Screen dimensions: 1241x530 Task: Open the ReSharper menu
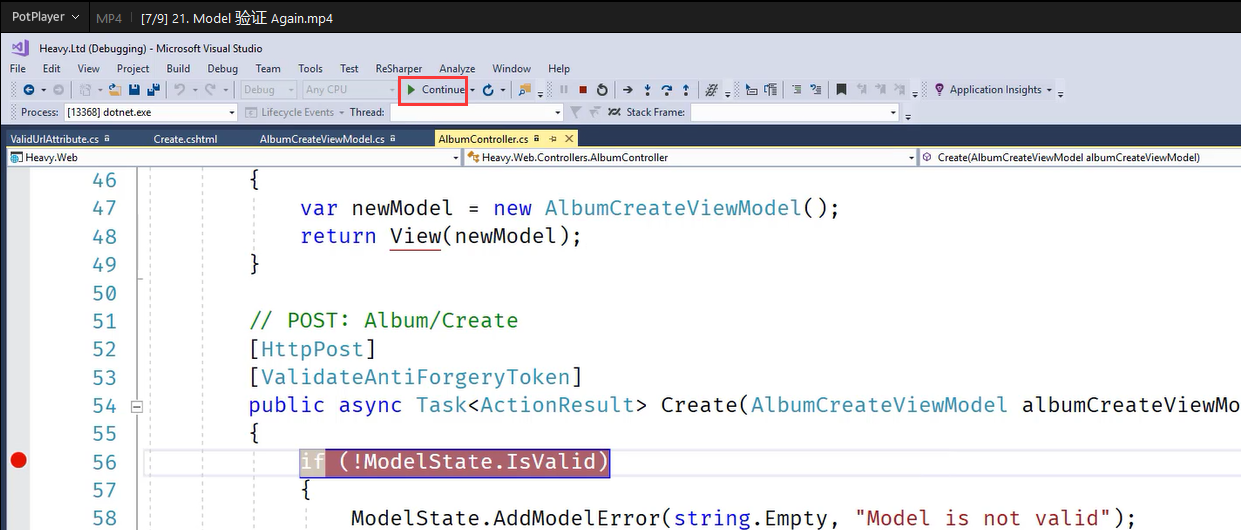click(x=398, y=69)
